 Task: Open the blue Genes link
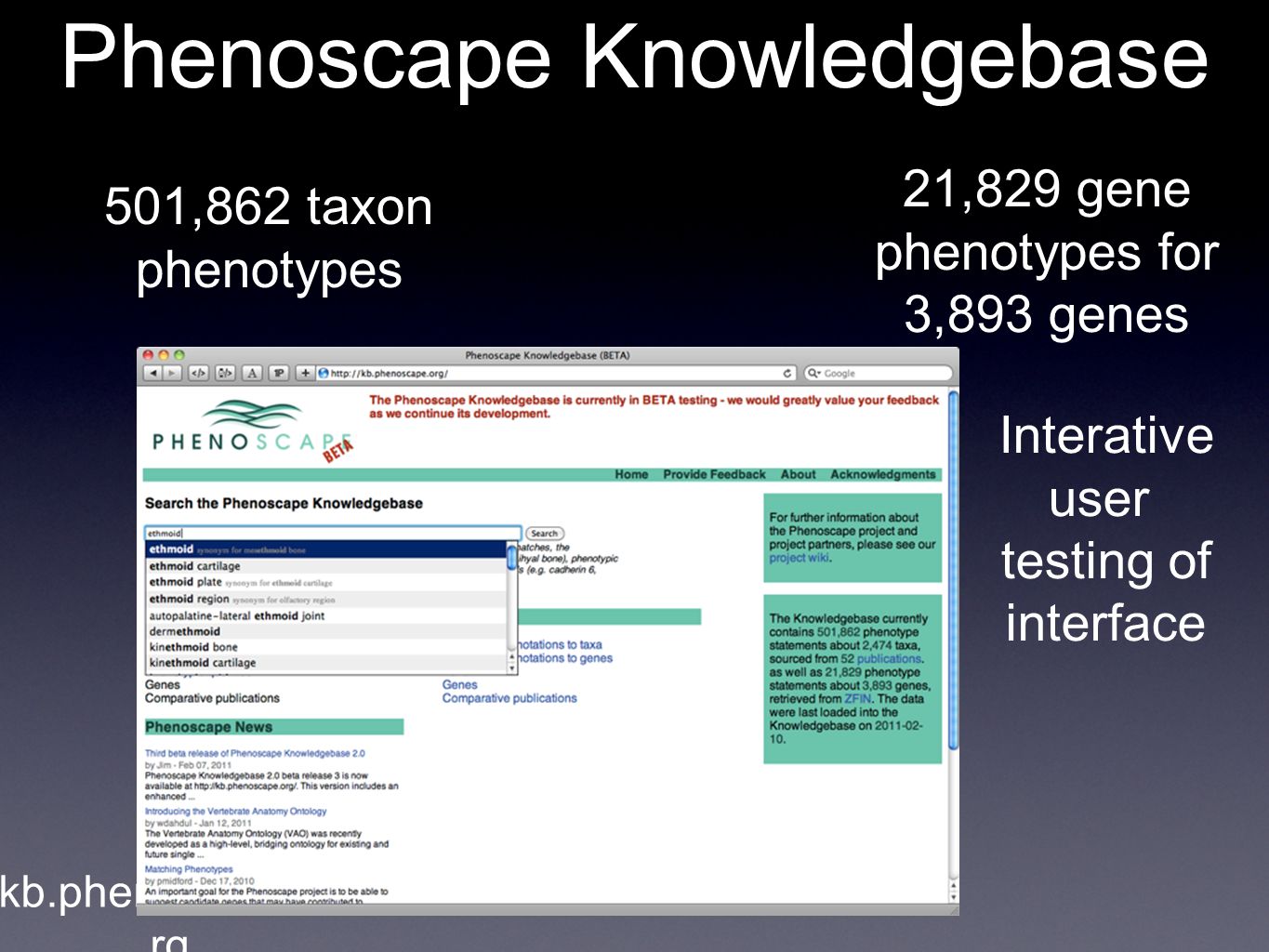(459, 684)
